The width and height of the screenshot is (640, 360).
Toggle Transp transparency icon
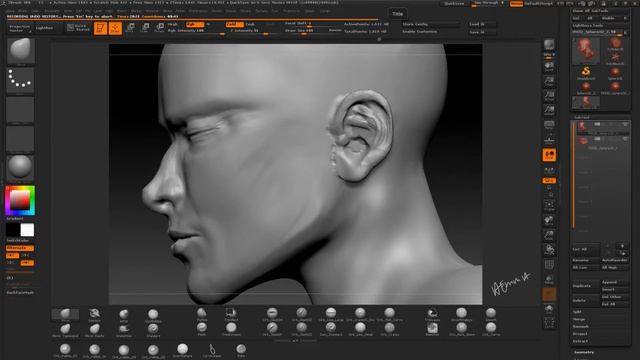[549, 280]
